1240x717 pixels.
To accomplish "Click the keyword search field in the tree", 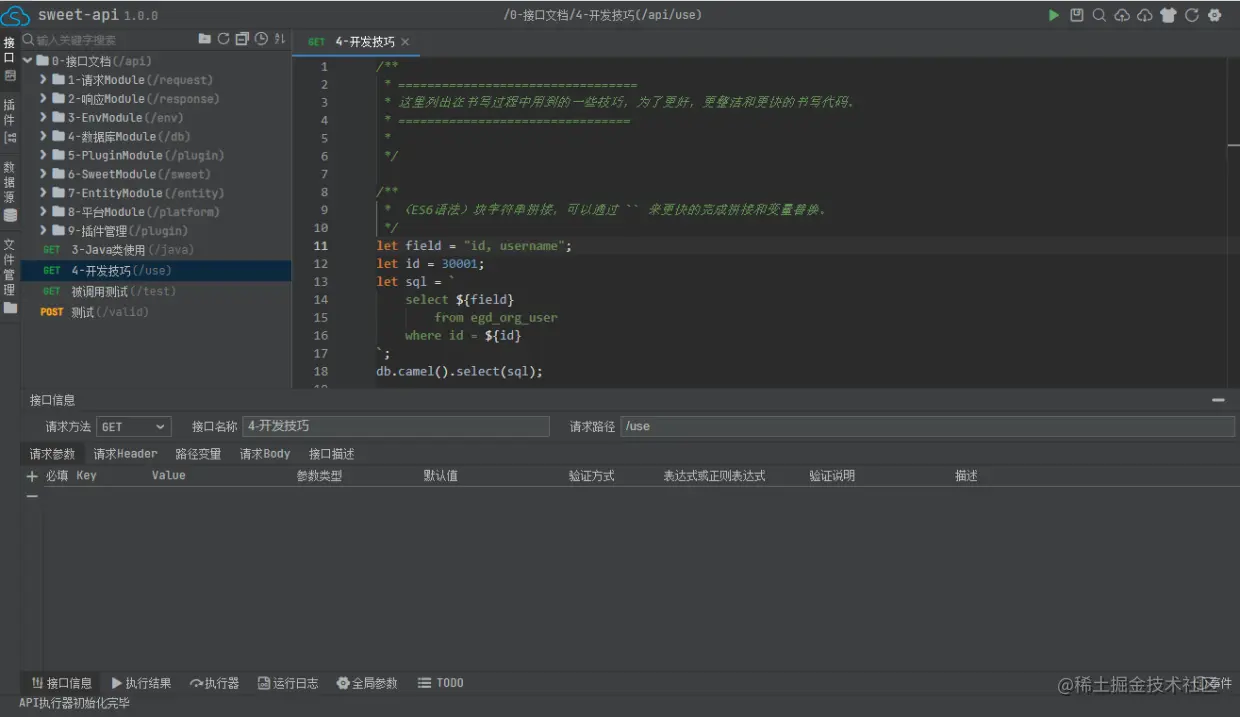I will click(x=108, y=39).
